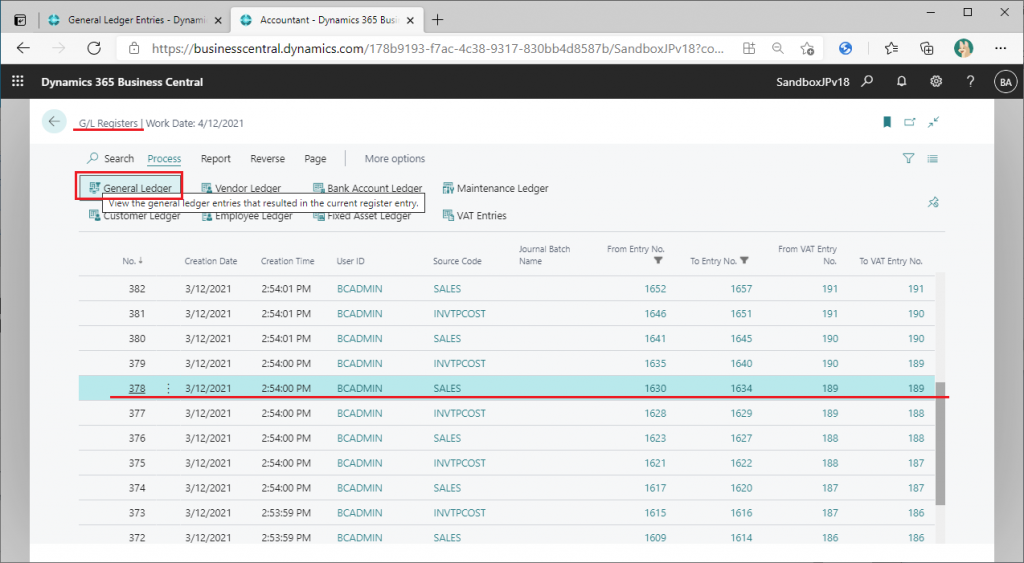The image size is (1024, 563).
Task: Open browser profile picture
Action: coord(963,48)
